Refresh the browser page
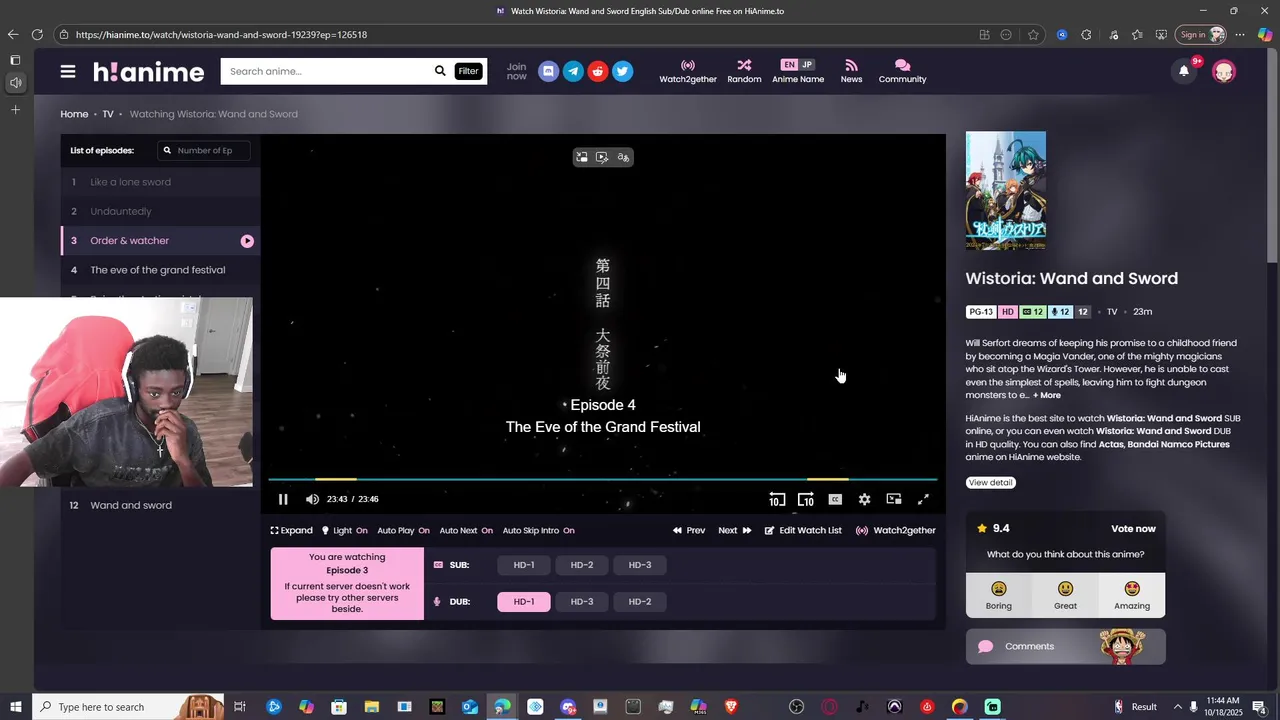1280x720 pixels. tap(37, 35)
